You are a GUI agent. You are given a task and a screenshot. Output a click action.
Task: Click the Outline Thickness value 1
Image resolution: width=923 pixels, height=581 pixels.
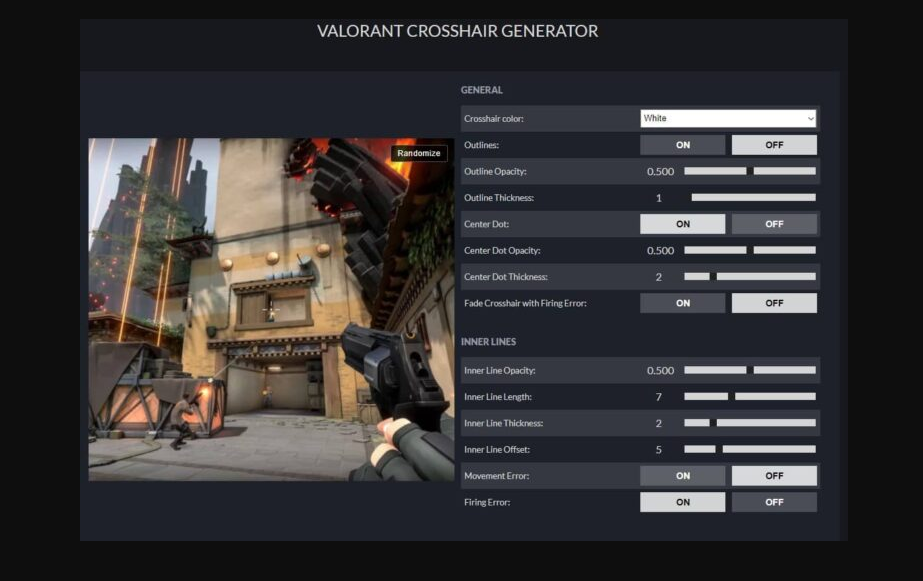point(659,198)
